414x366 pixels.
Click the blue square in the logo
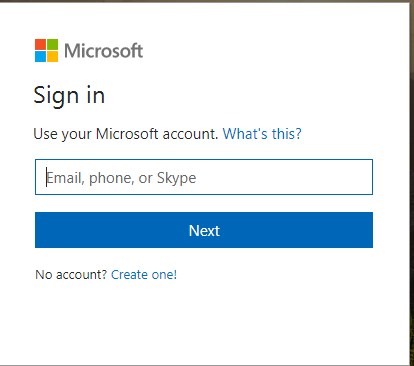point(40,56)
